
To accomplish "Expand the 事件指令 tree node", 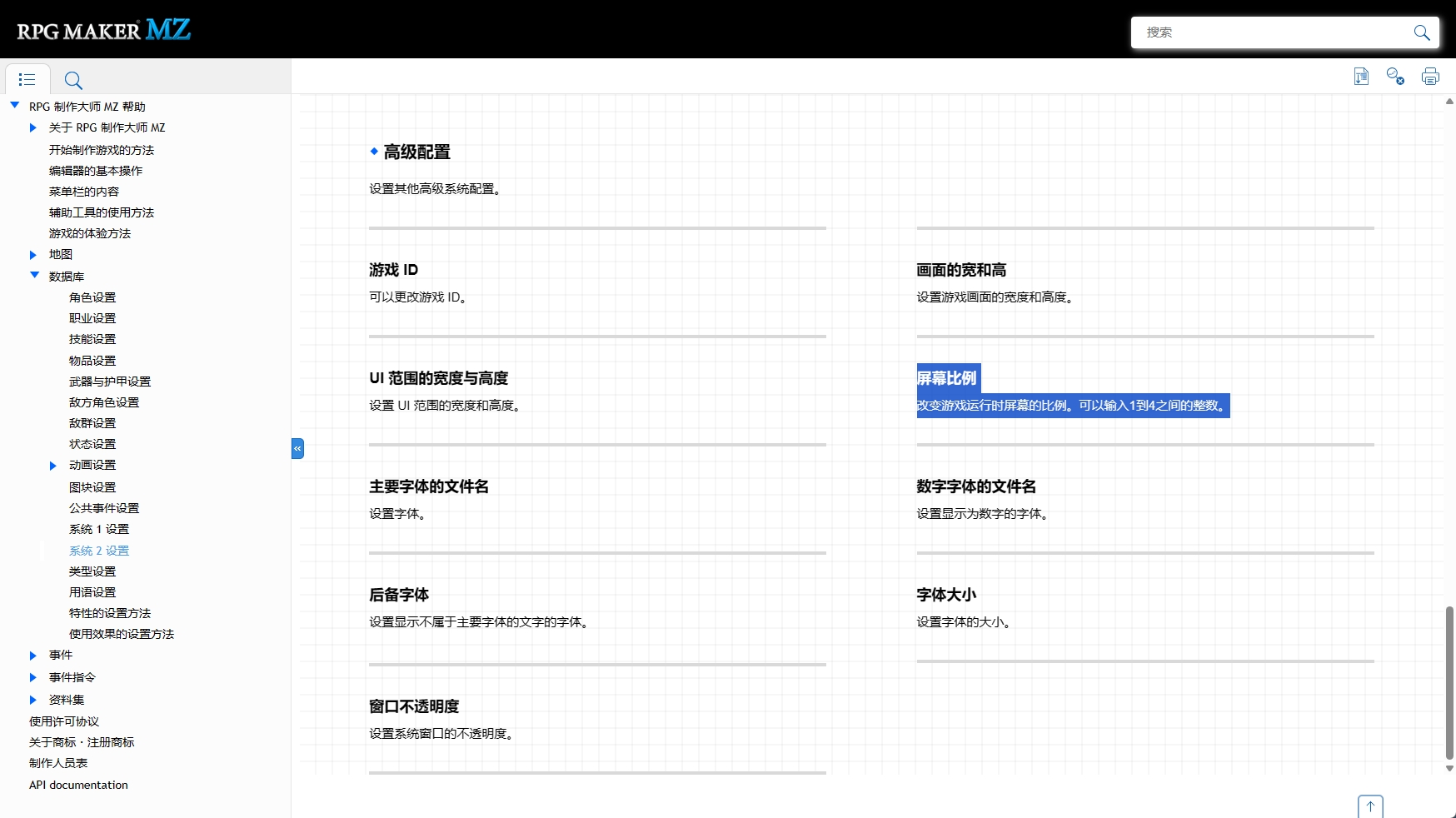I will 33,677.
